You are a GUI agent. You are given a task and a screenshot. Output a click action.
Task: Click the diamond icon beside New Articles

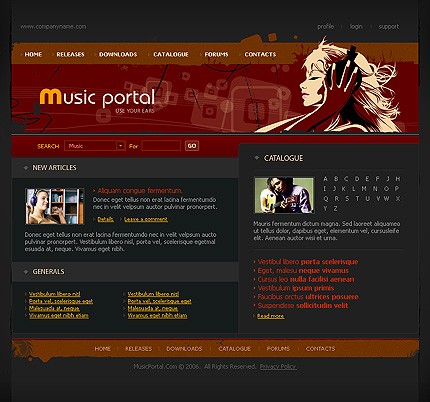click(x=26, y=168)
